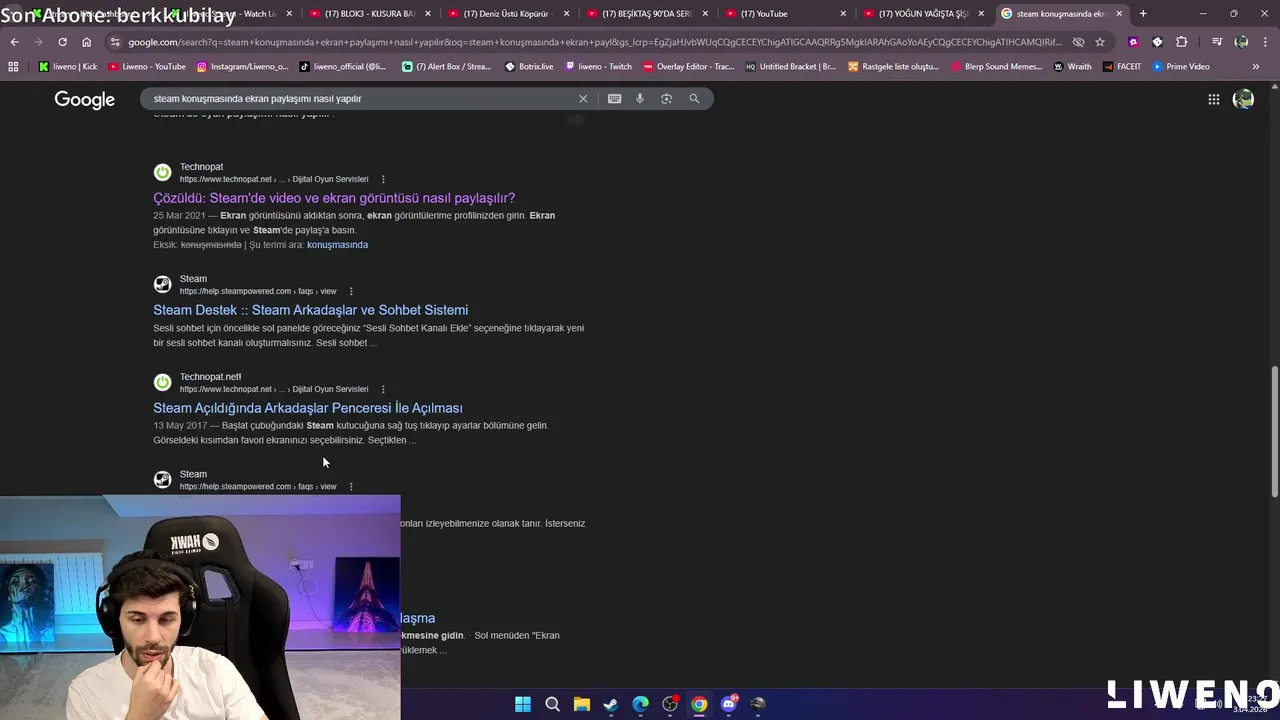Open the on-screen keyboard input tool
1280x720 pixels.
(614, 99)
